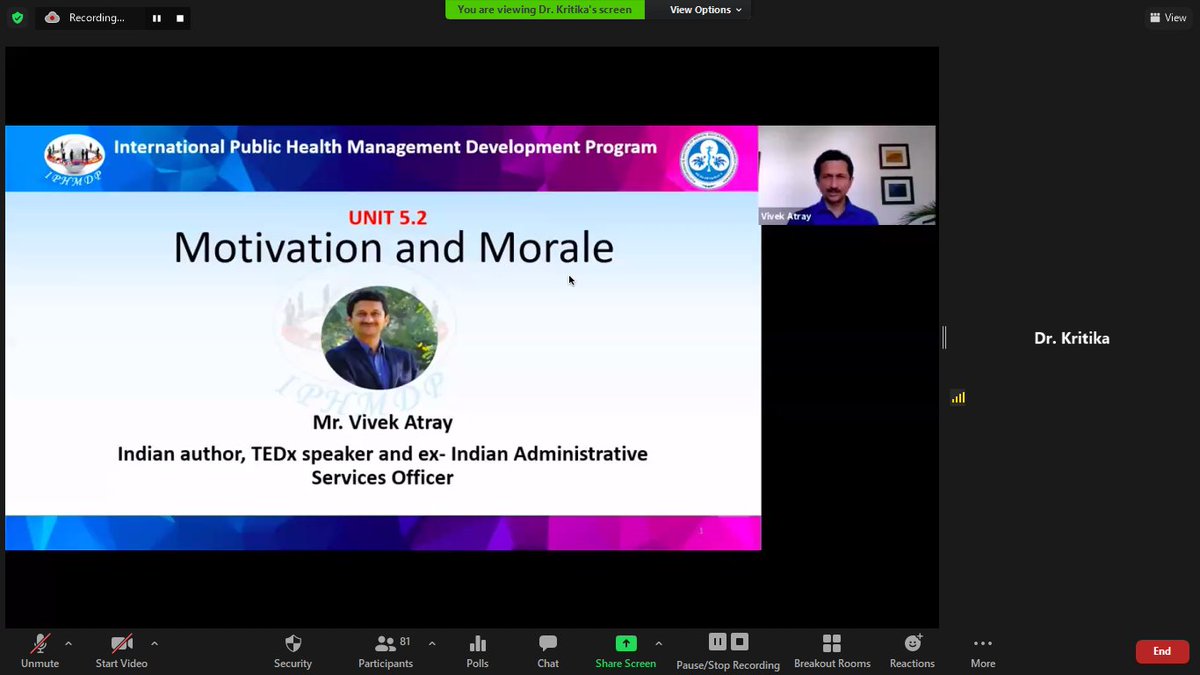Click the red End meeting button

[1162, 651]
